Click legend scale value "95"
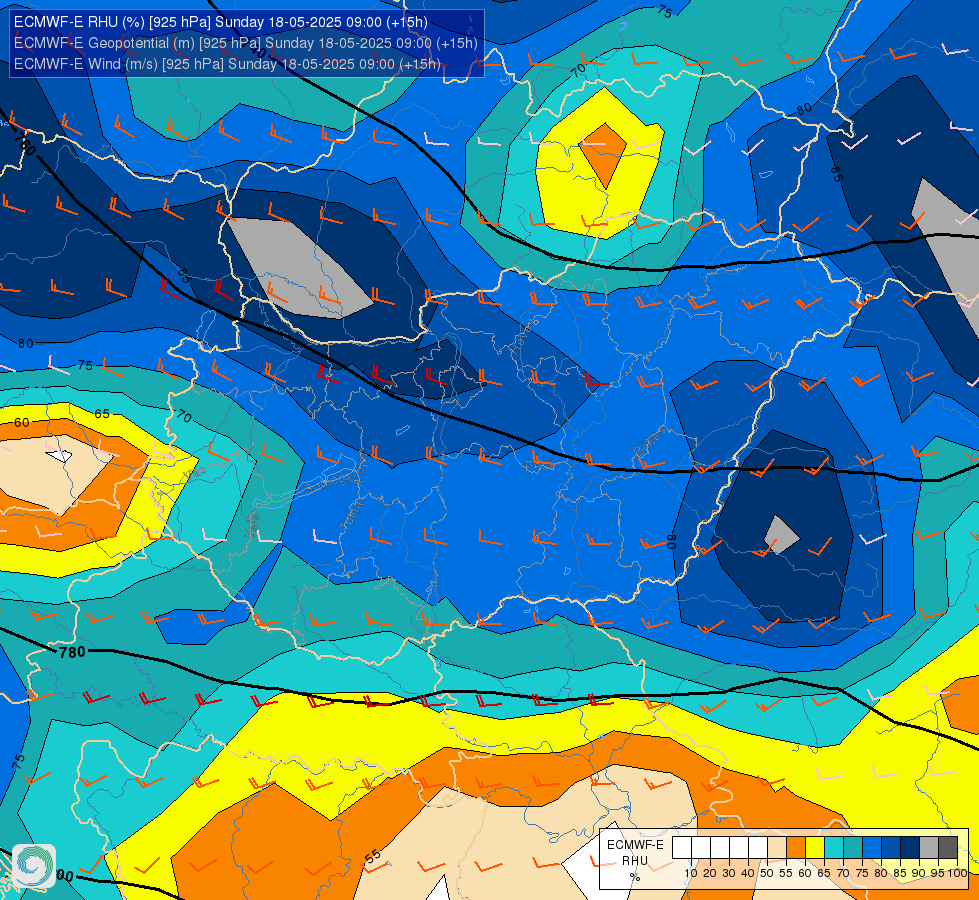The image size is (979, 900). 937,873
